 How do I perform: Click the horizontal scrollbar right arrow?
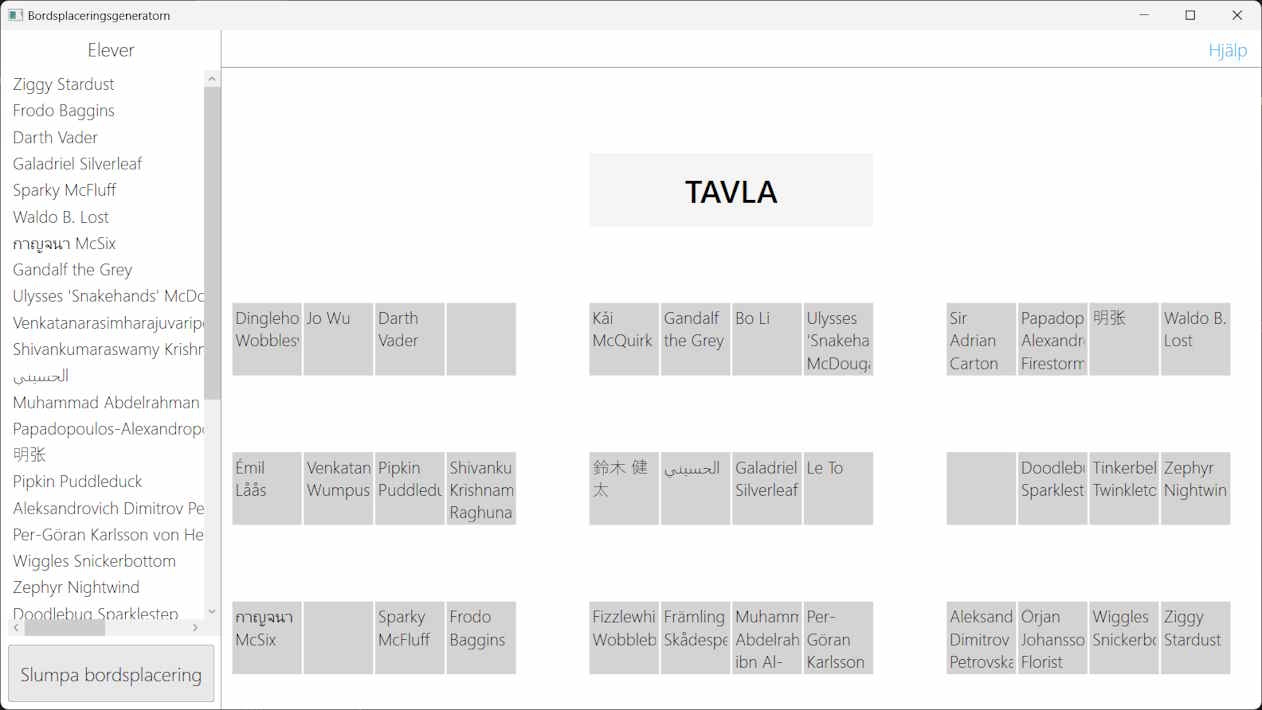[x=195, y=628]
